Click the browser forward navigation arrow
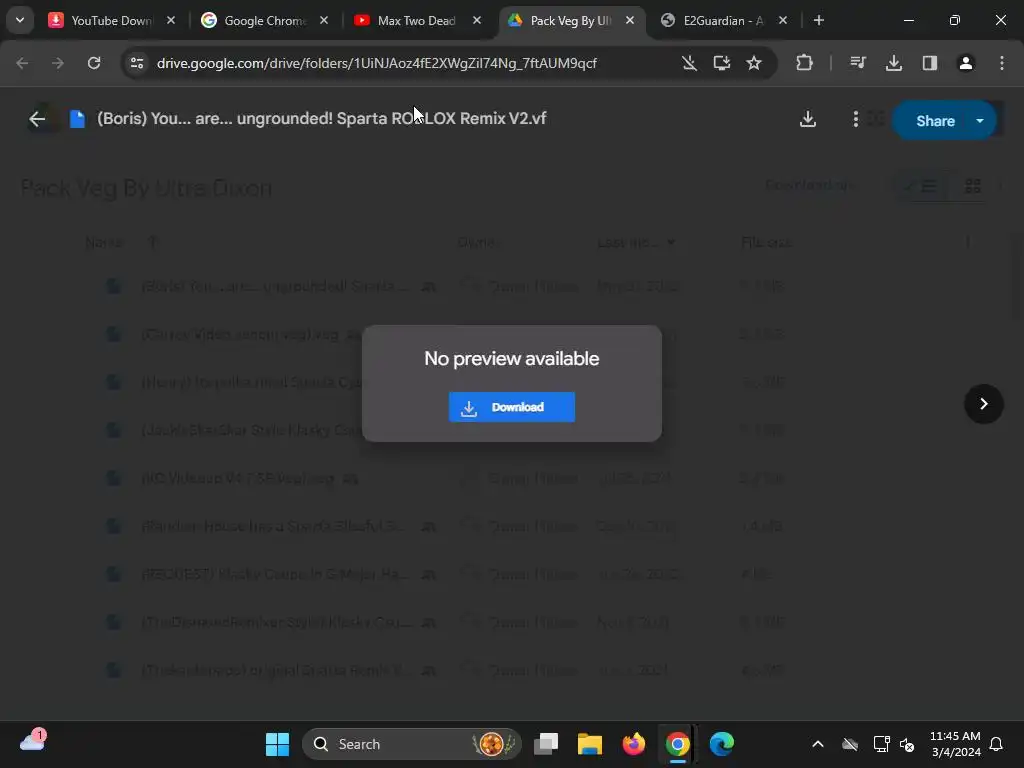Viewport: 1024px width, 768px height. (58, 63)
